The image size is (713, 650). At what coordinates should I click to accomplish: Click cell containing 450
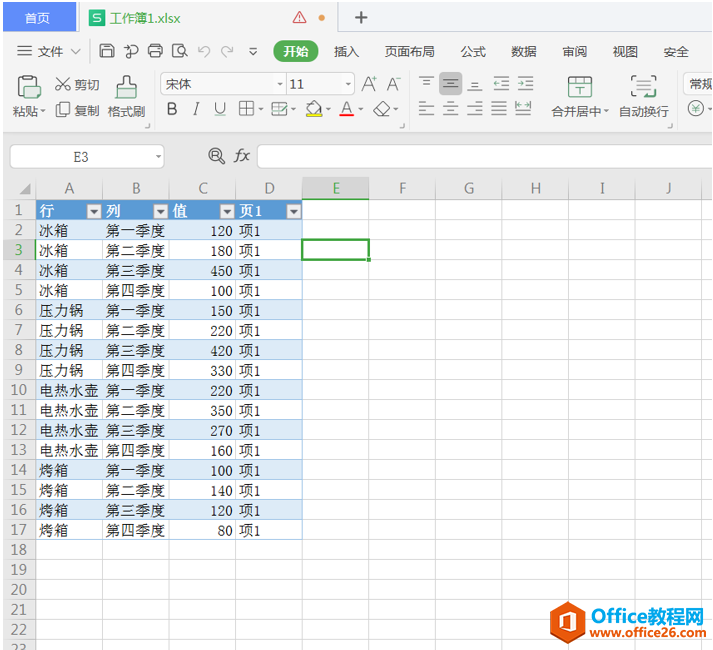coord(202,271)
